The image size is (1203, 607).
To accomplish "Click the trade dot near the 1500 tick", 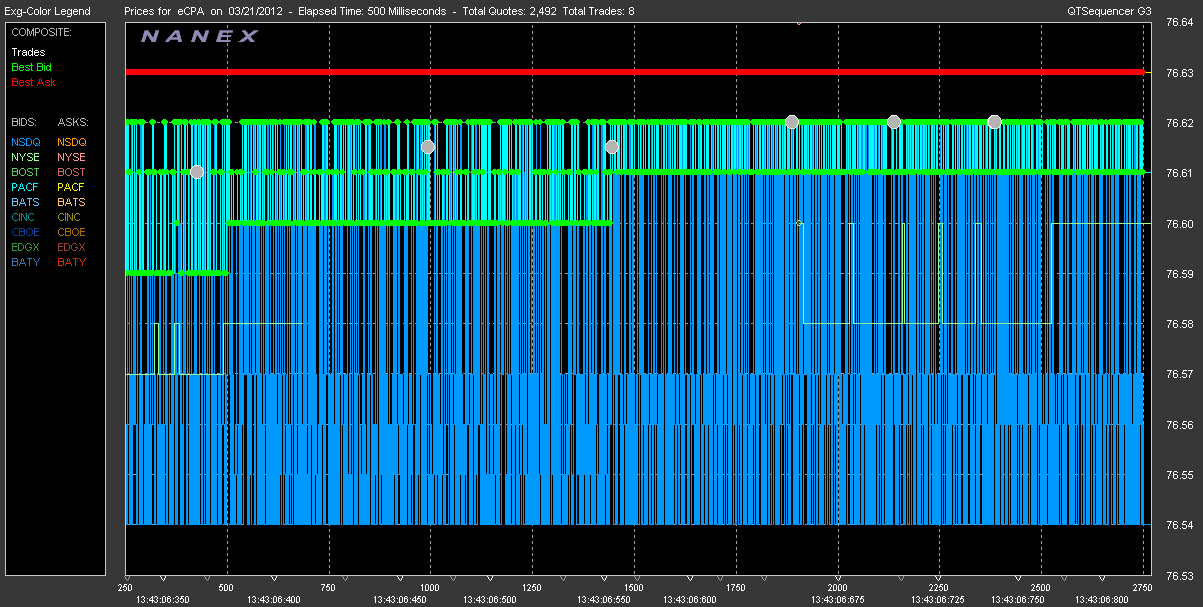I will click(612, 147).
